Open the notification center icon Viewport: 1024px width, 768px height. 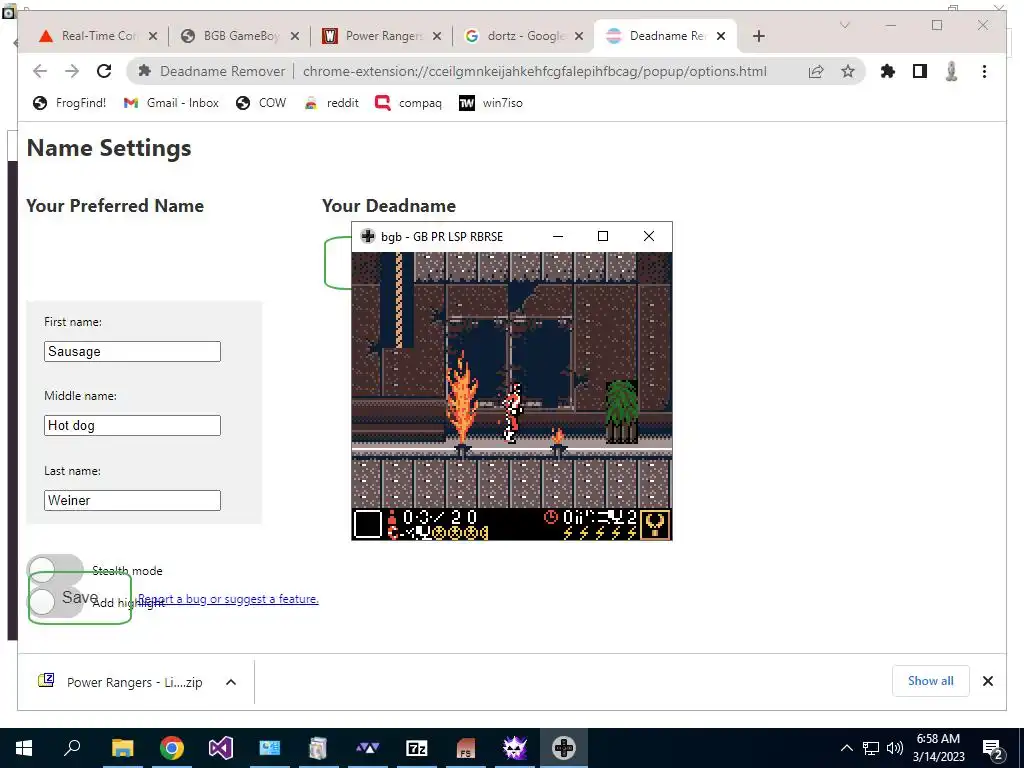pos(993,748)
